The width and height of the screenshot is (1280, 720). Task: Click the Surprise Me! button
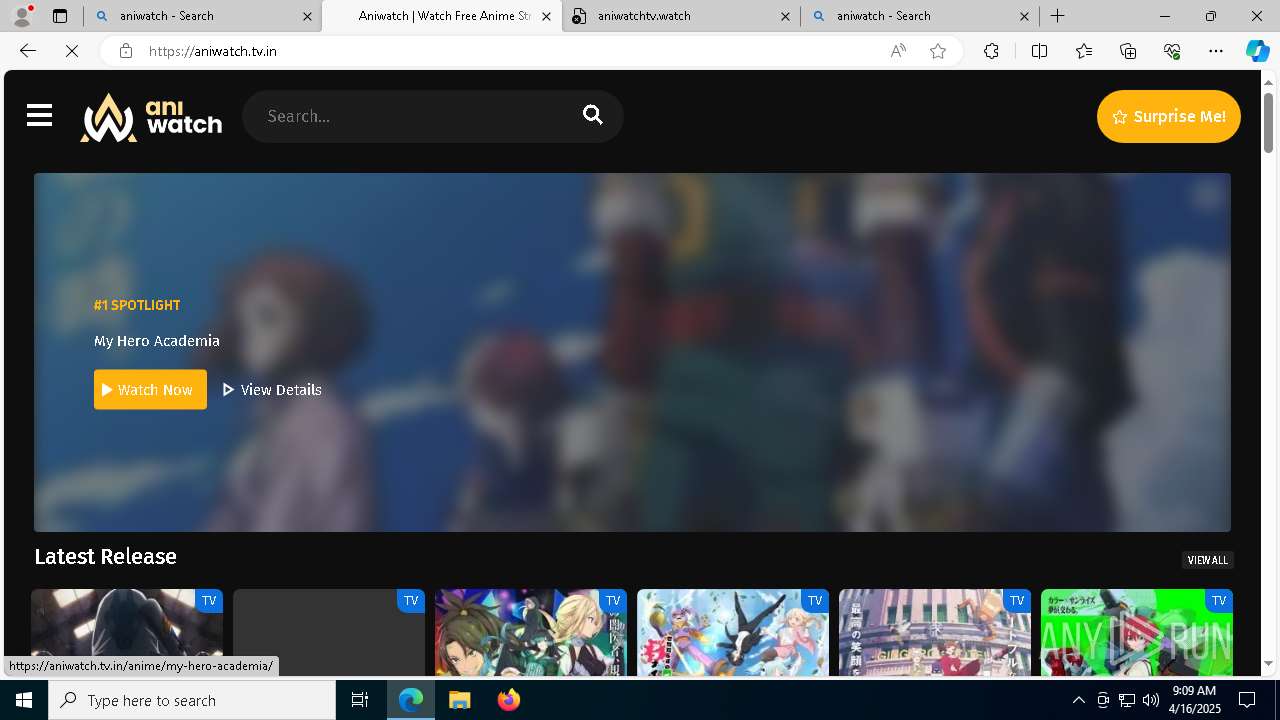point(1168,117)
